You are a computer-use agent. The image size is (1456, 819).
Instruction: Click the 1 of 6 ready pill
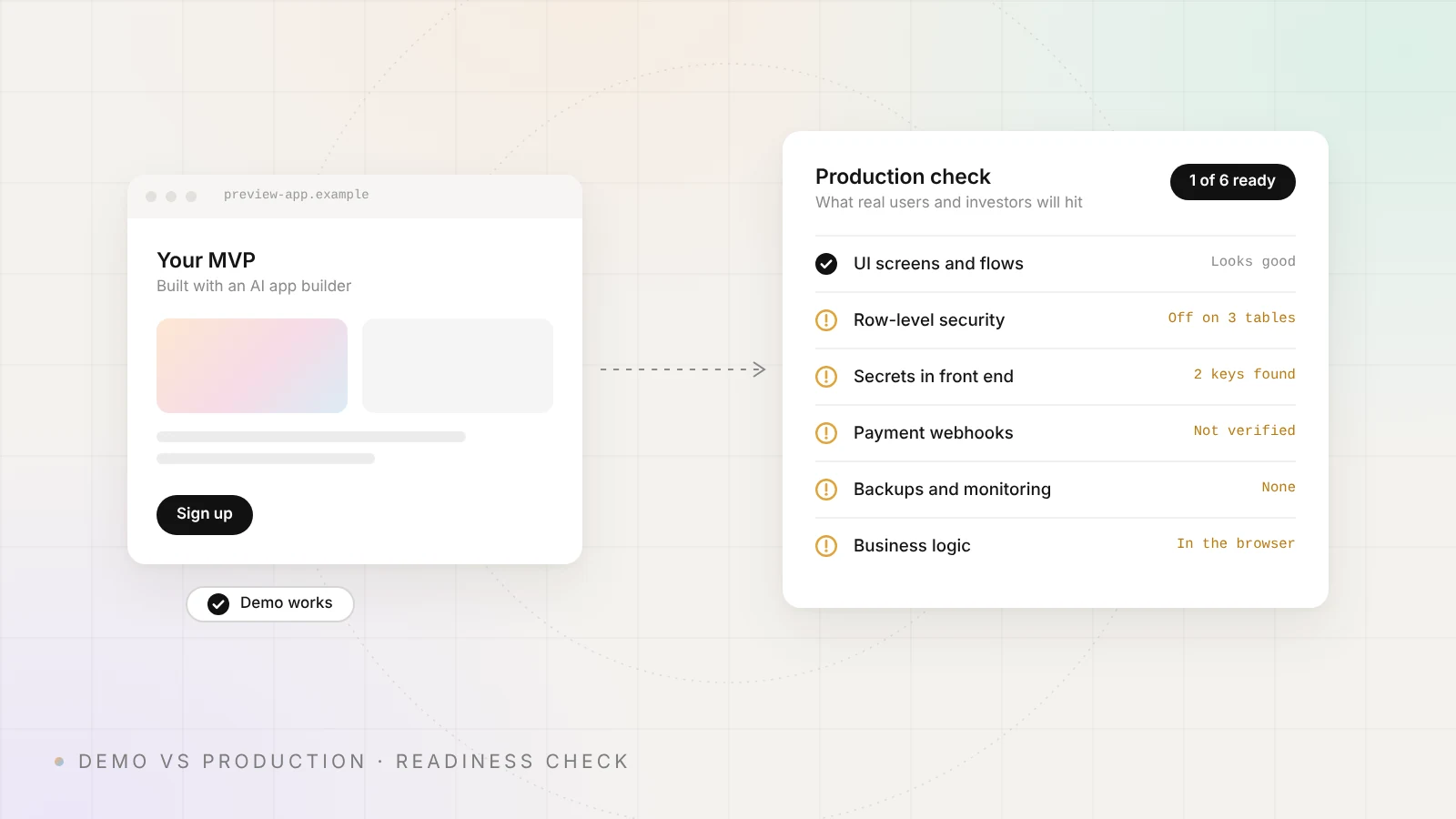(x=1232, y=181)
